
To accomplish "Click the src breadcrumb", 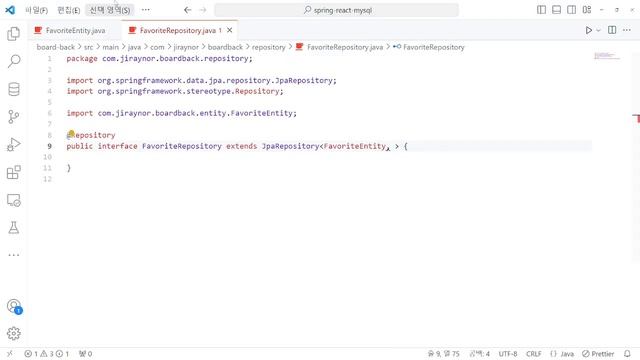I will [89, 47].
